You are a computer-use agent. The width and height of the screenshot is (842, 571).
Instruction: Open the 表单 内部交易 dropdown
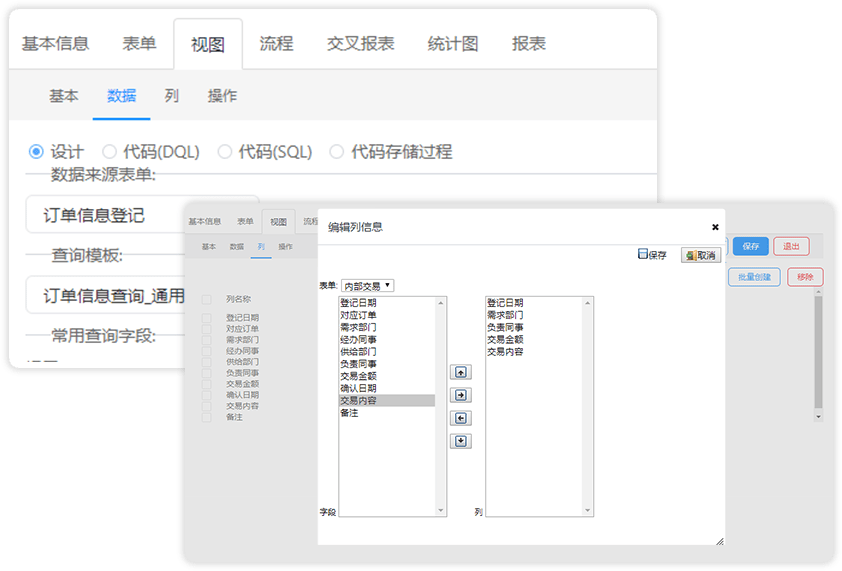tap(368, 286)
